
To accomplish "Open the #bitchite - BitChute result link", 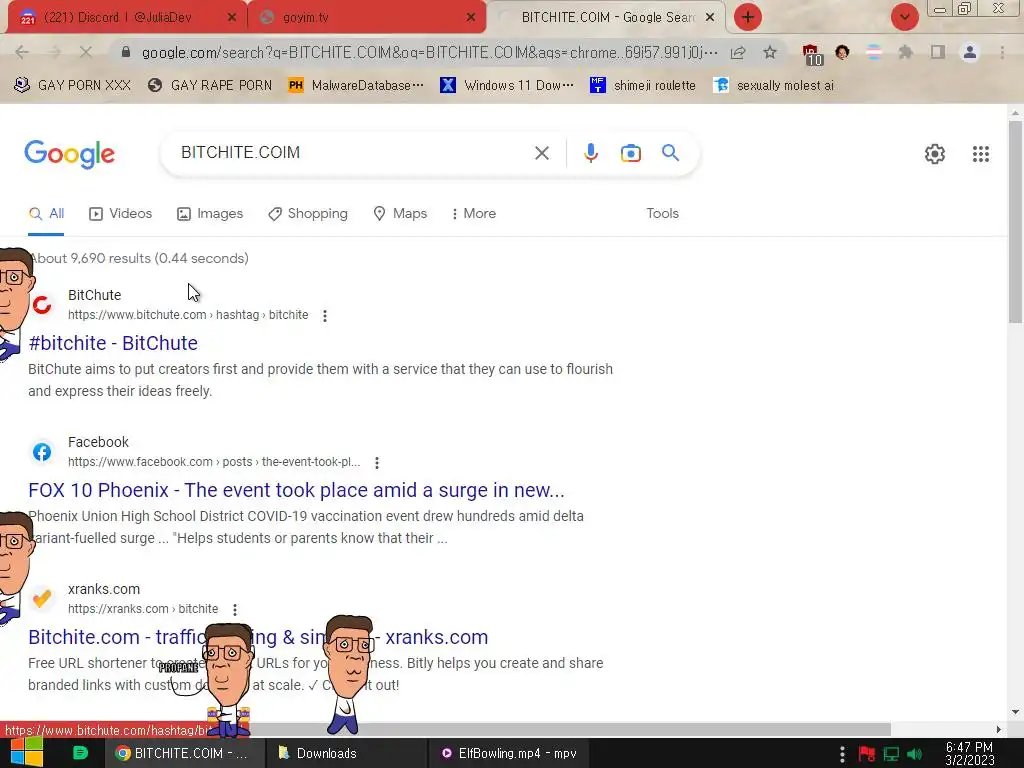I will (113, 343).
